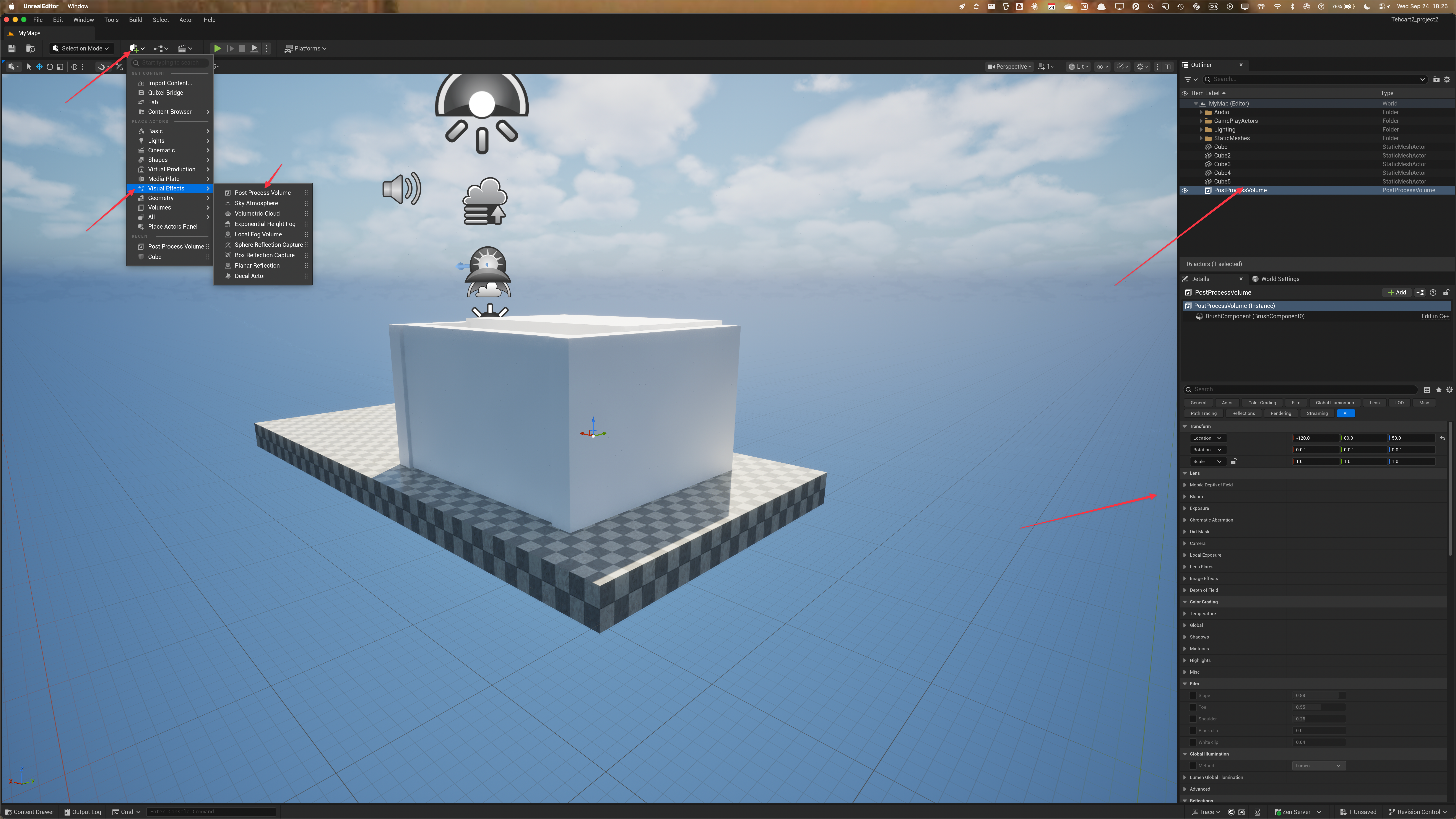Expand the Audio folder in Outliner
The width and height of the screenshot is (1456, 819).
1201,112
